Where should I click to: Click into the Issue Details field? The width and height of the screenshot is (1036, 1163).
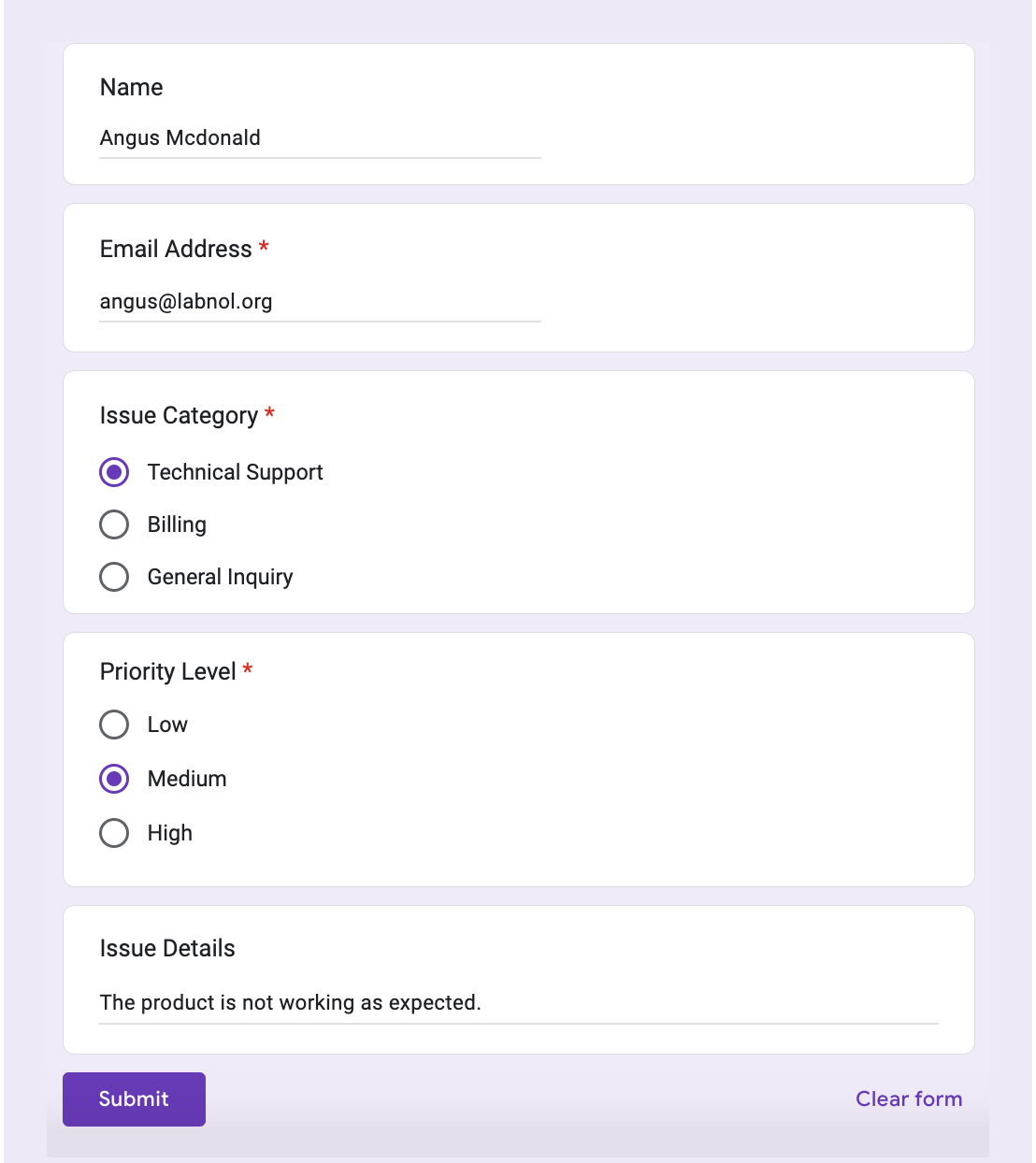pyautogui.click(x=518, y=1003)
